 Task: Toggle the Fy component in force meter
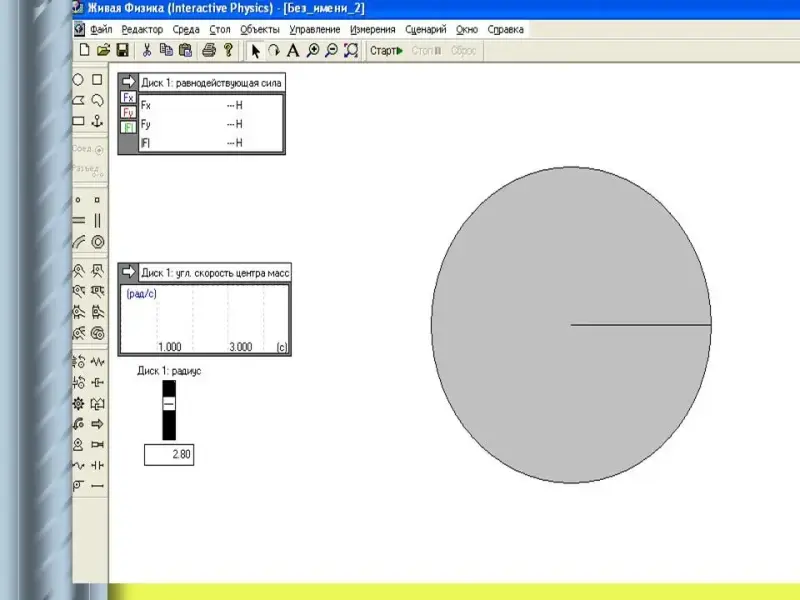(x=128, y=113)
